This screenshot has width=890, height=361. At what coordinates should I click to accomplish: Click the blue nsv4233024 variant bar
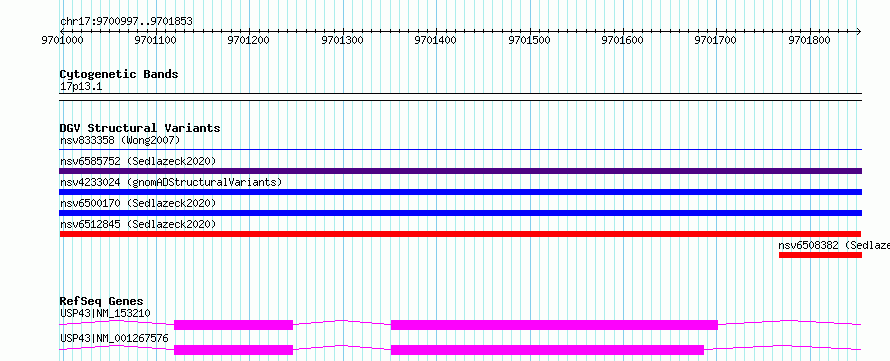point(460,192)
